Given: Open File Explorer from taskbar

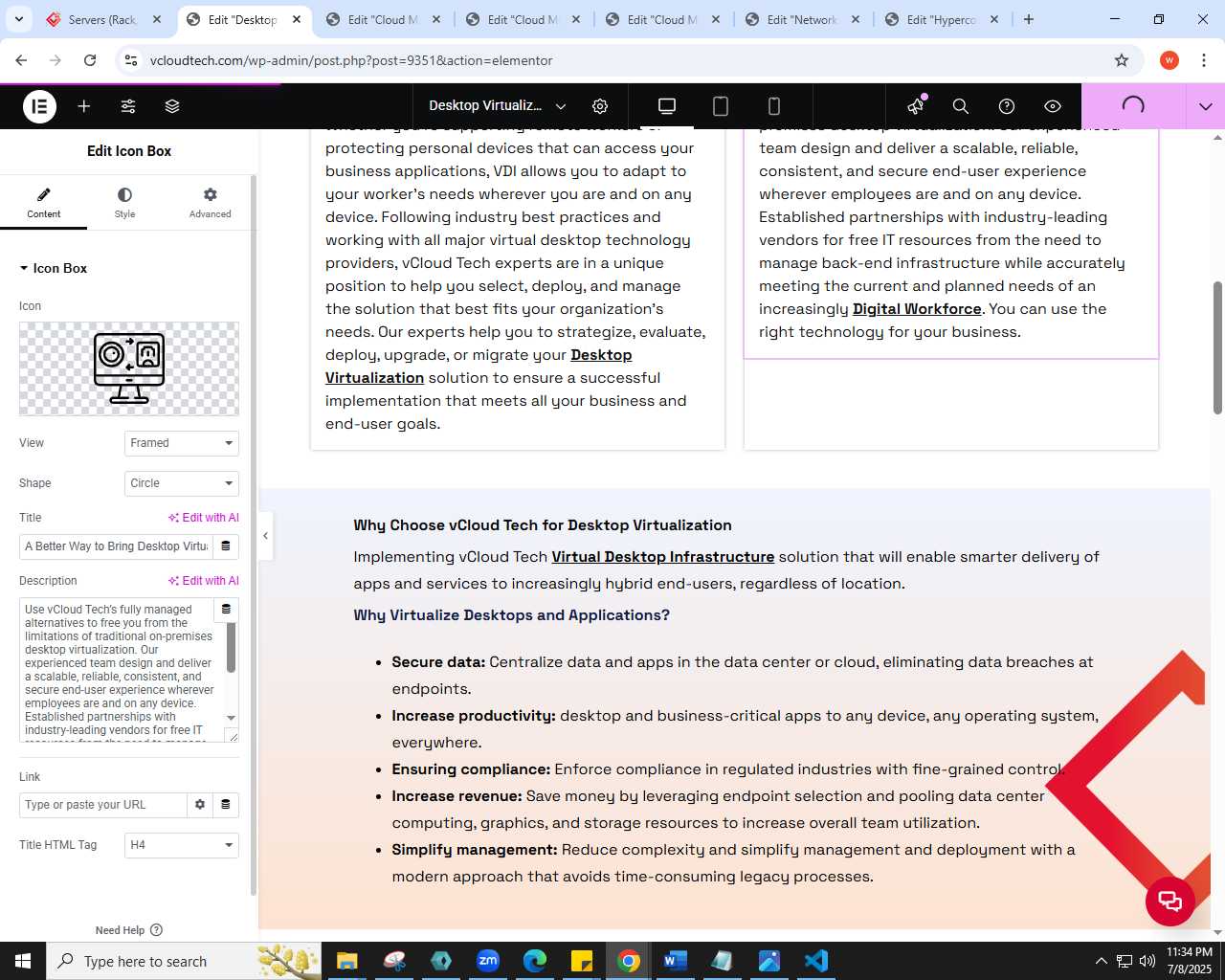Looking at the screenshot, I should coord(346,961).
